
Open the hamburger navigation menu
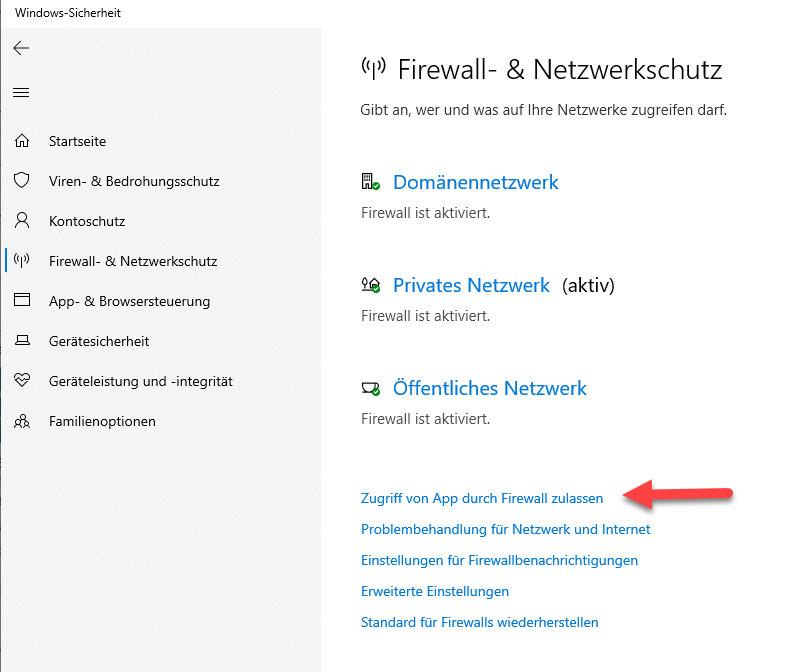coord(21,93)
